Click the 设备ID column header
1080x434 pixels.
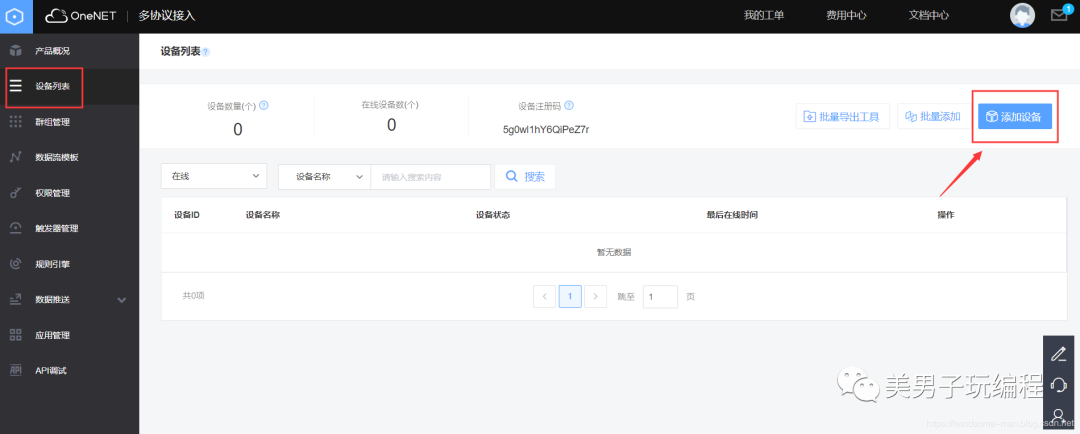pos(187,215)
